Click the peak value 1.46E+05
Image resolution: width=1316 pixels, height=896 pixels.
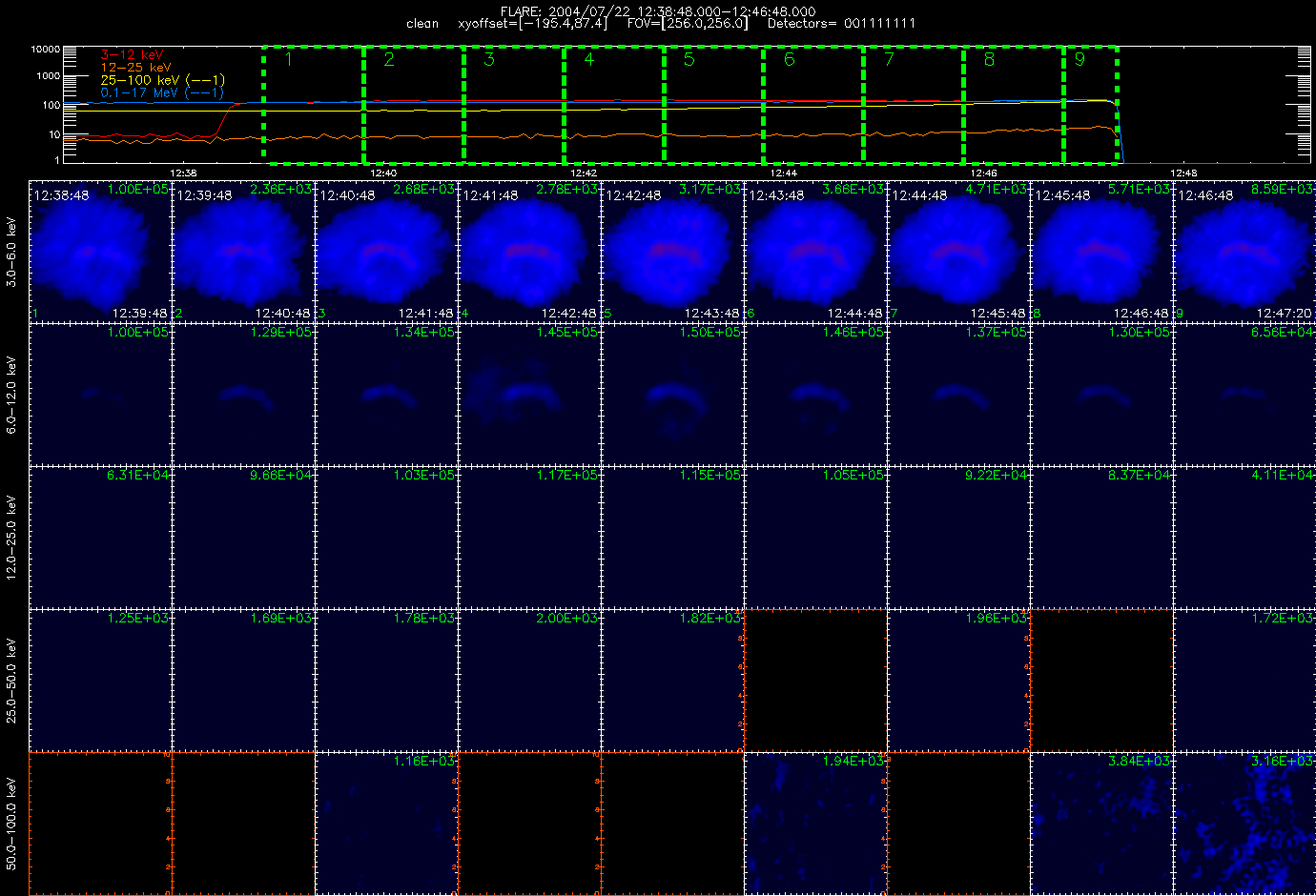pyautogui.click(x=853, y=333)
